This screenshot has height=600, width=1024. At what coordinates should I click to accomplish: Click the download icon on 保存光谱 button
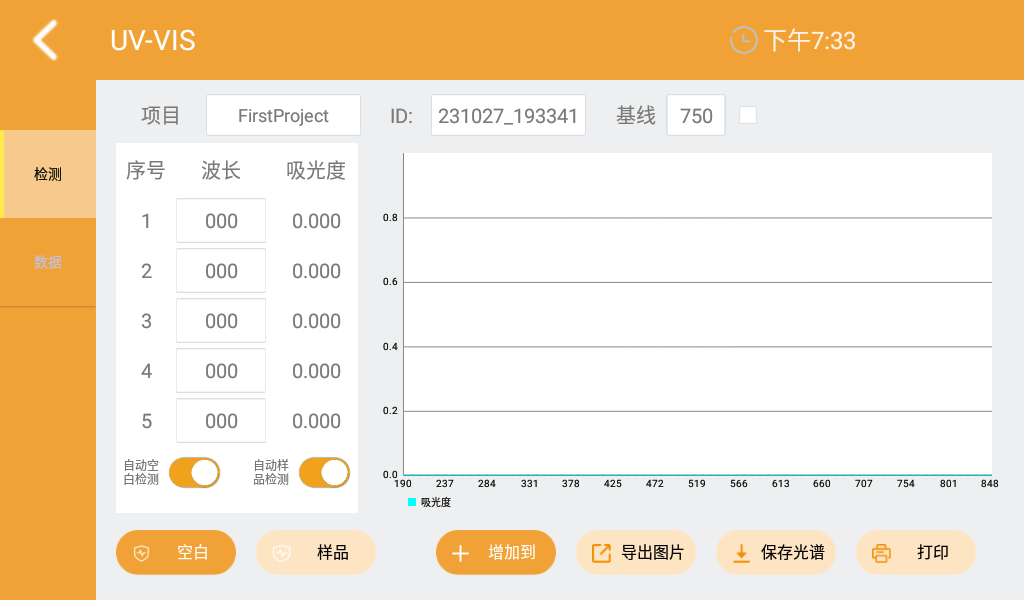pyautogui.click(x=742, y=552)
